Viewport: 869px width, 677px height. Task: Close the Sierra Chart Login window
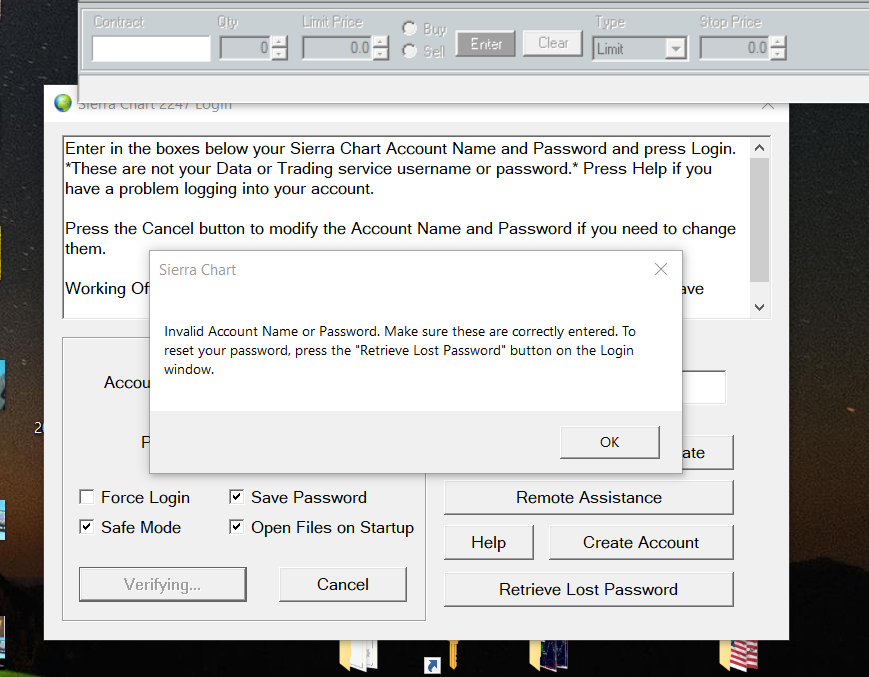point(768,105)
